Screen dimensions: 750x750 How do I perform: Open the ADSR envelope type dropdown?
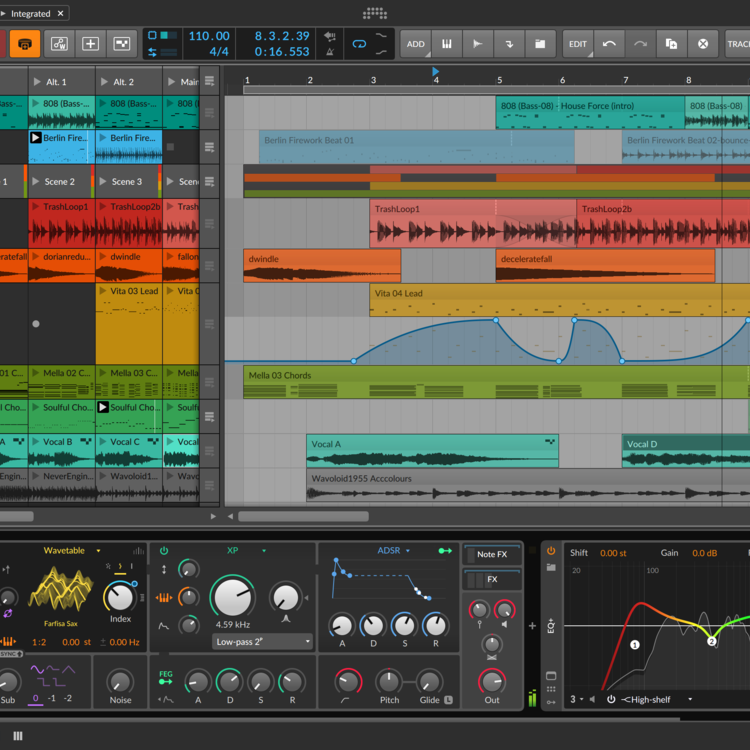[x=394, y=551]
